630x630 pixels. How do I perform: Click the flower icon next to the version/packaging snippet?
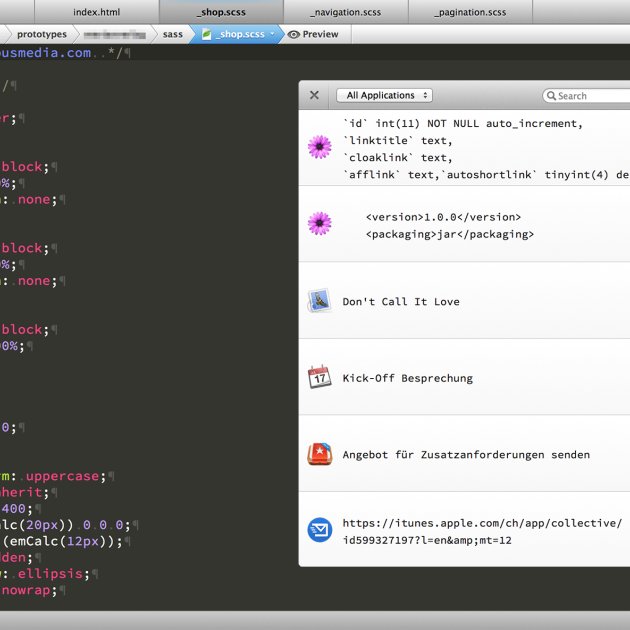[x=319, y=223]
